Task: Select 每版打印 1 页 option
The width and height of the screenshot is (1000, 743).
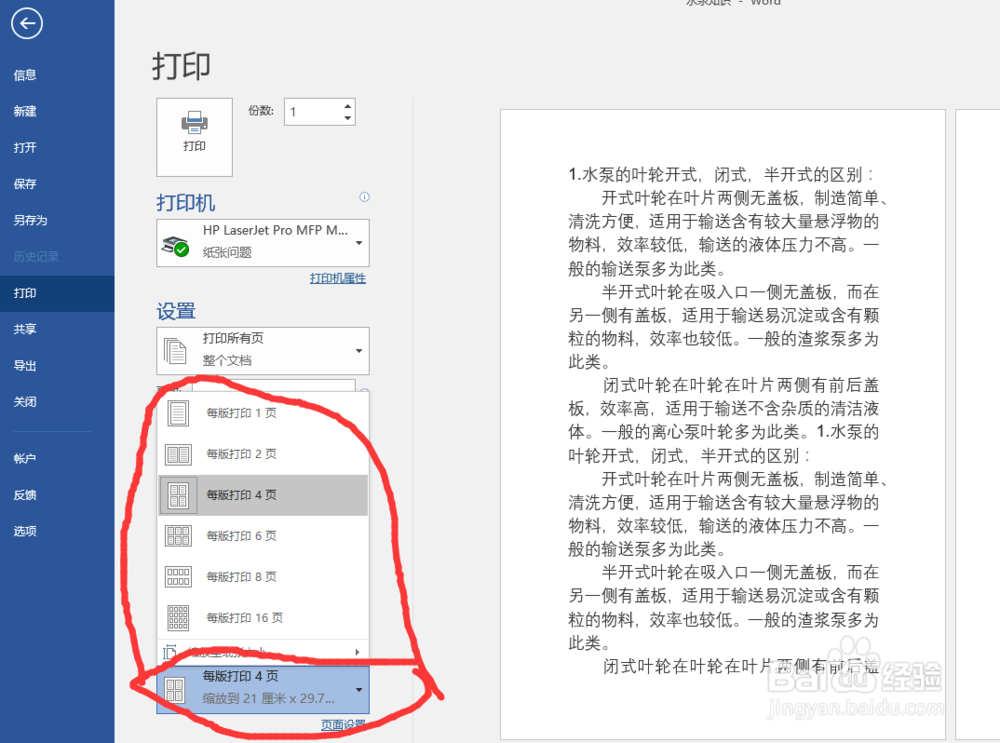Action: click(263, 413)
